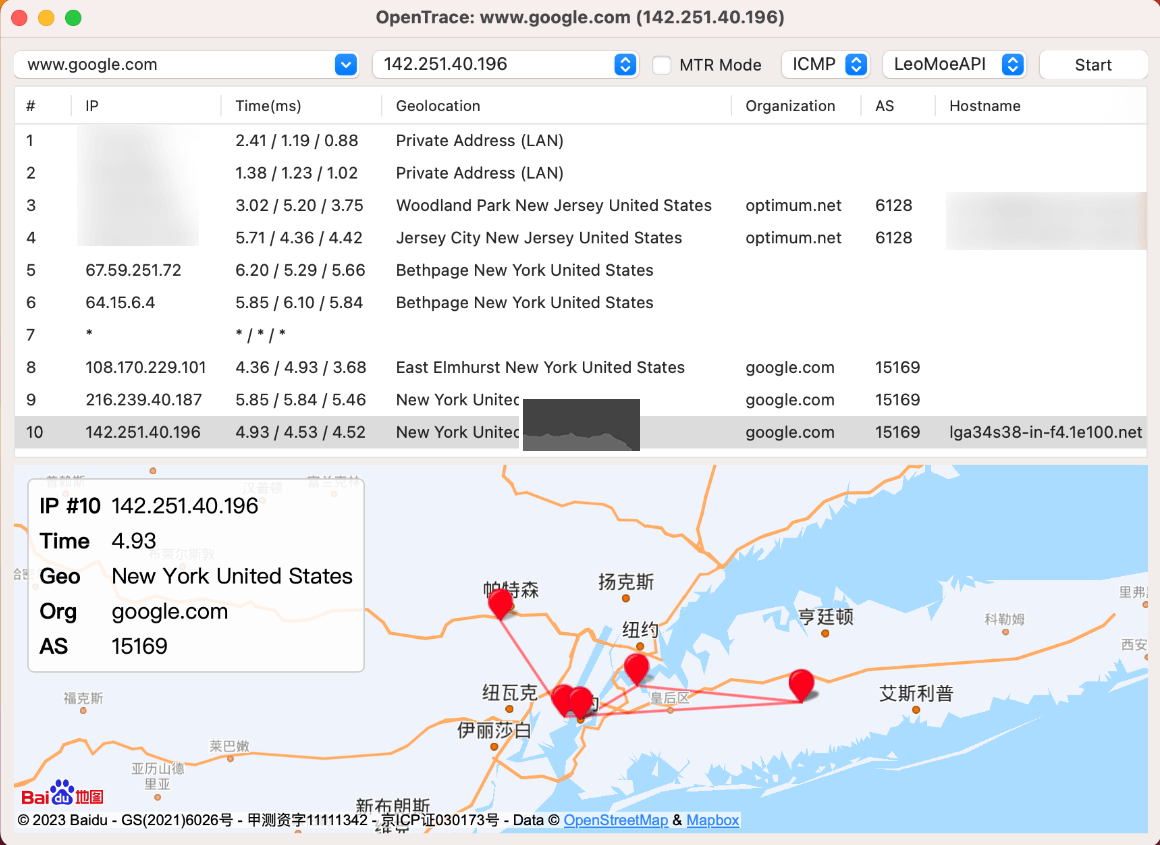This screenshot has height=845, width=1160.
Task: Open the hostname dropdown arrow for www.google.com
Action: [x=345, y=65]
